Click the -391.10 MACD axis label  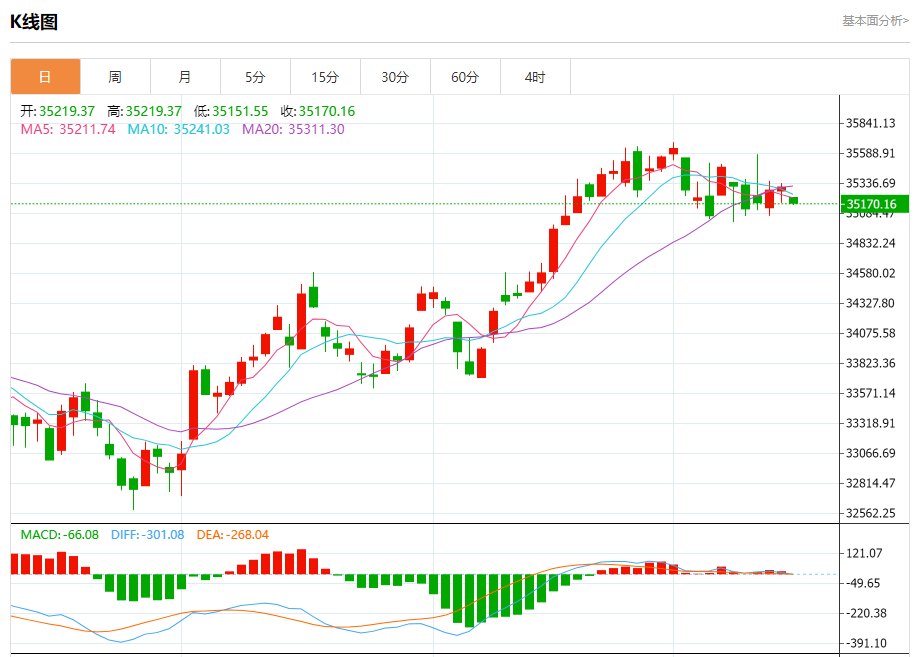point(866,644)
